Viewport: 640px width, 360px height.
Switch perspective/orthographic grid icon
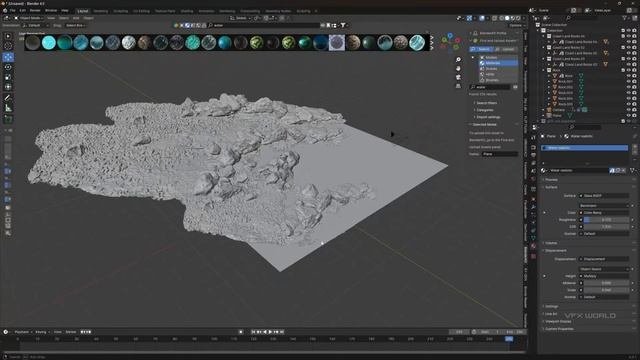tap(458, 86)
